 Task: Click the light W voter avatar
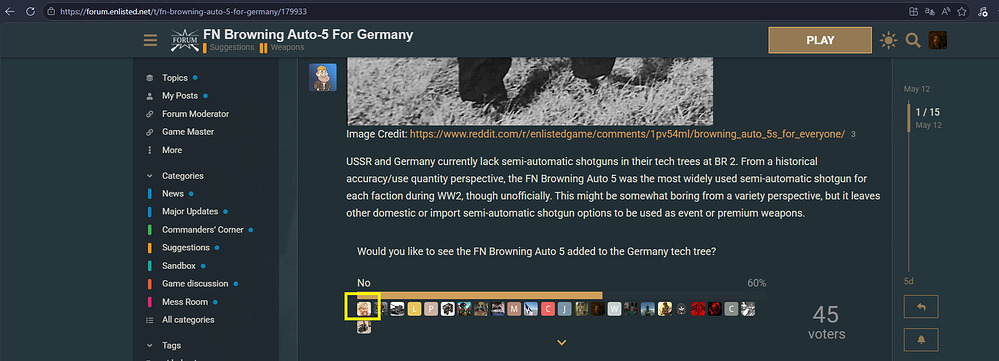(x=614, y=309)
